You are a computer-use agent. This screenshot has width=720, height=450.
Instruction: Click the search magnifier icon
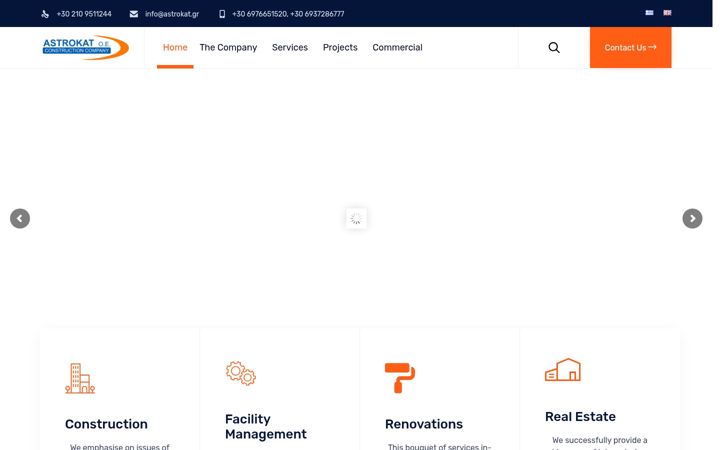[x=554, y=47]
